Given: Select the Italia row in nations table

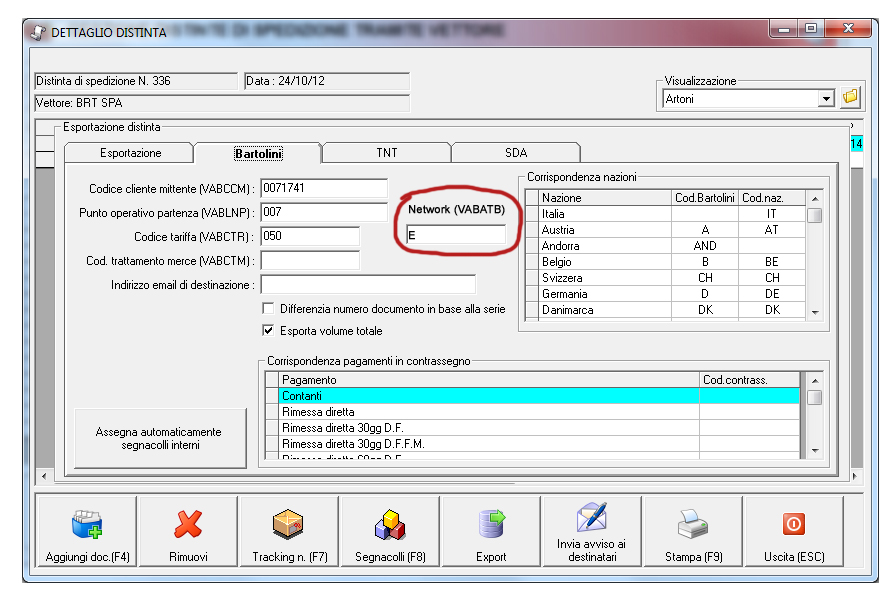Looking at the screenshot, I should pos(666,214).
